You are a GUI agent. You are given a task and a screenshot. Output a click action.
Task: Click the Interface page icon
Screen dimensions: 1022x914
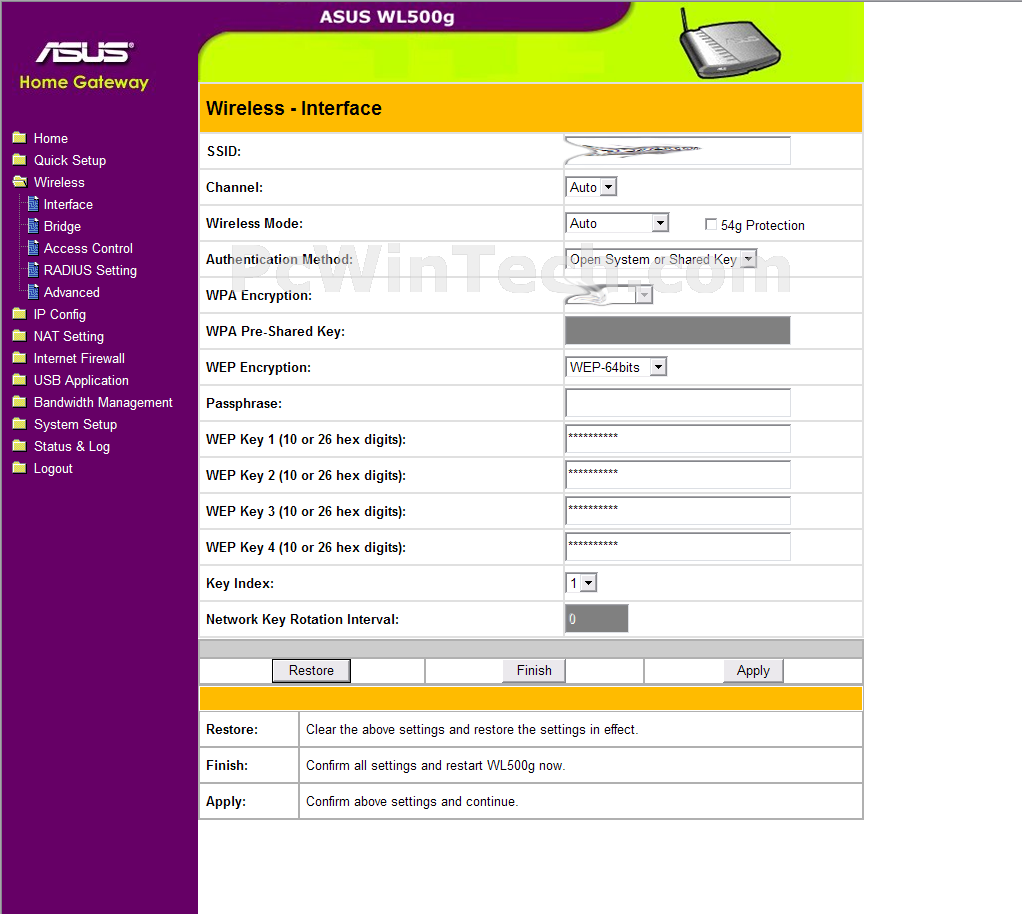click(x=33, y=204)
